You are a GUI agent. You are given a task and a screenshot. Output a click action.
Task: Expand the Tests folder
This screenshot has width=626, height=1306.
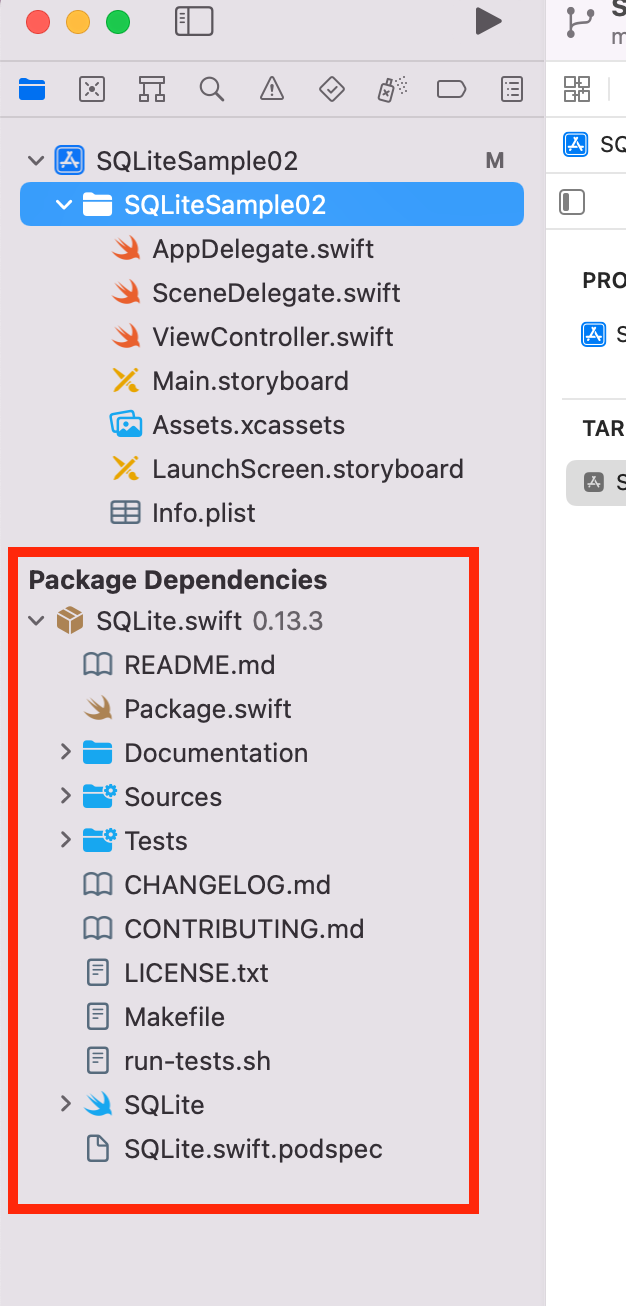point(66,840)
